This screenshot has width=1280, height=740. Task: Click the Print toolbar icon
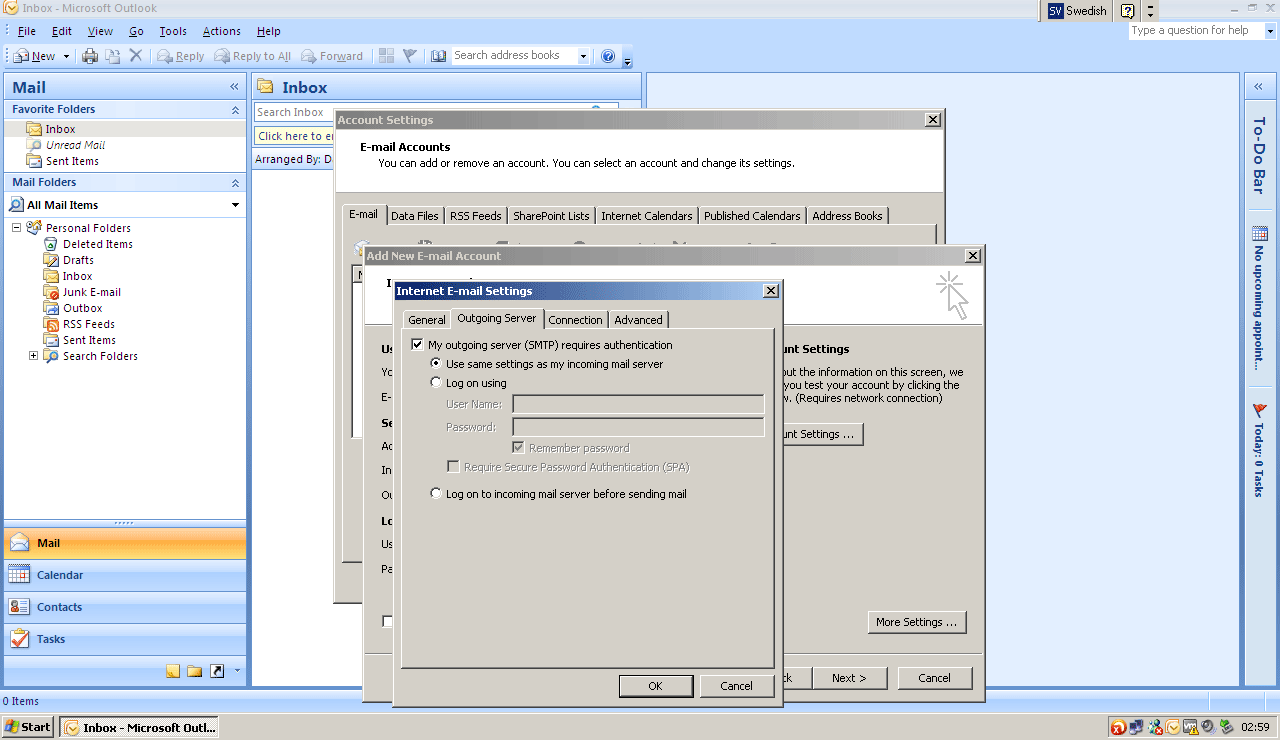(90, 56)
